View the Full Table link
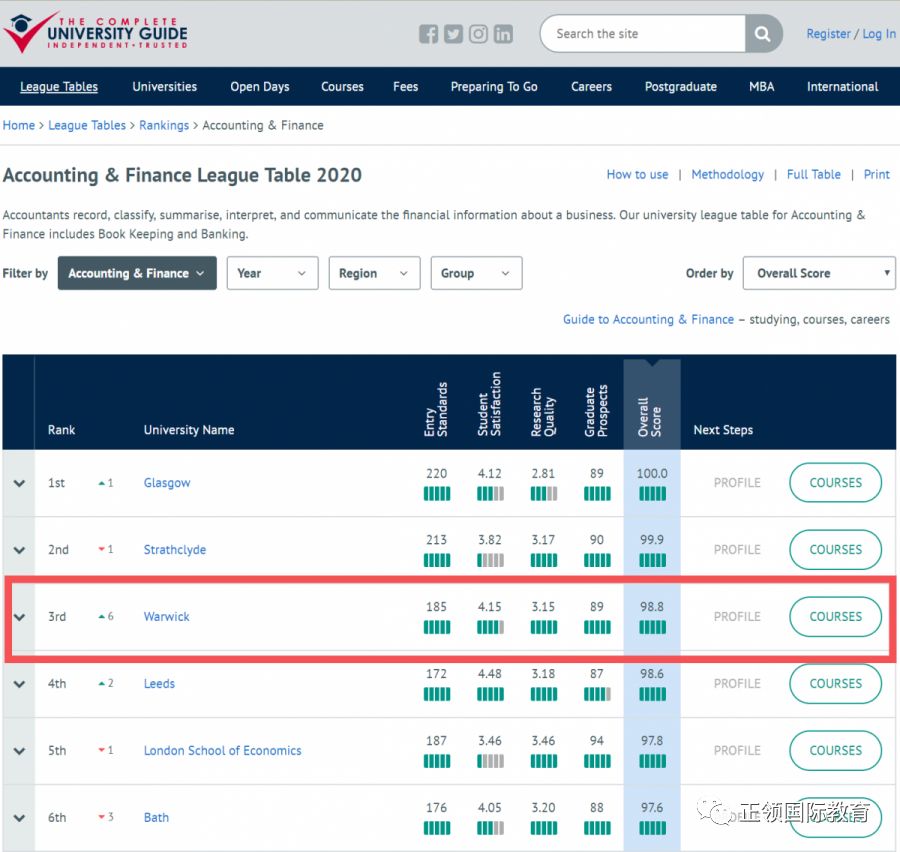This screenshot has height=852, width=900. 813,175
